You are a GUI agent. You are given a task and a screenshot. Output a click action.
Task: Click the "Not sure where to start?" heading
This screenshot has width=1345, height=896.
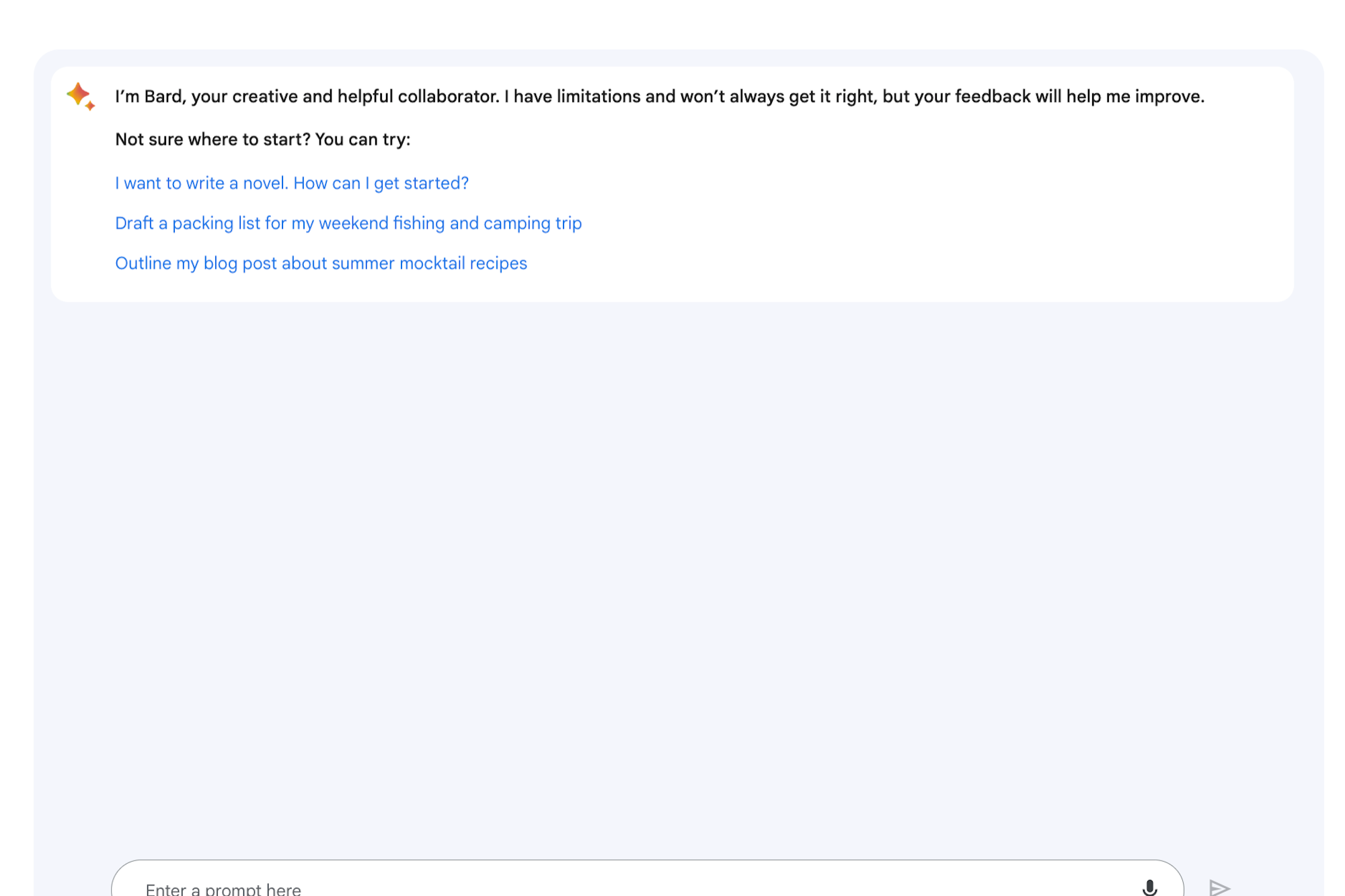(213, 140)
